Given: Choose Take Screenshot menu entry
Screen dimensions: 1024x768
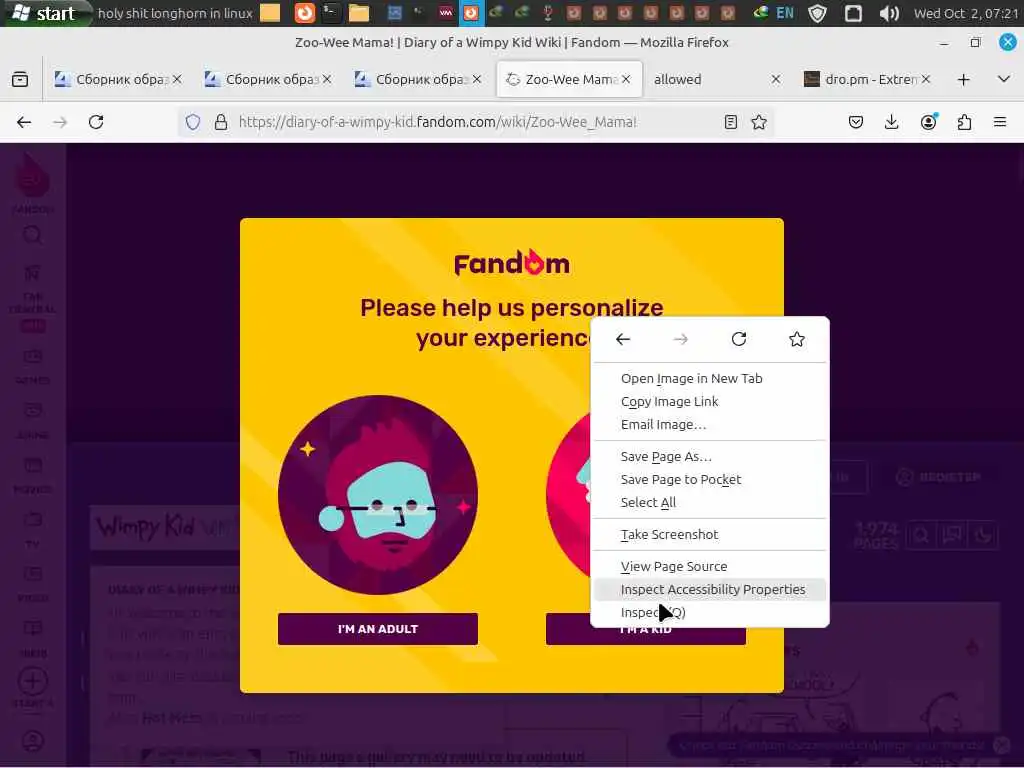Looking at the screenshot, I should [710, 534].
